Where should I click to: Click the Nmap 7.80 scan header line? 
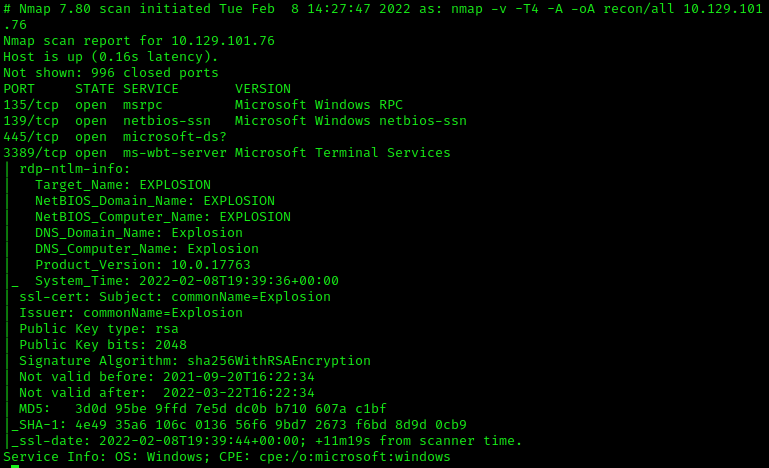[380, 9]
